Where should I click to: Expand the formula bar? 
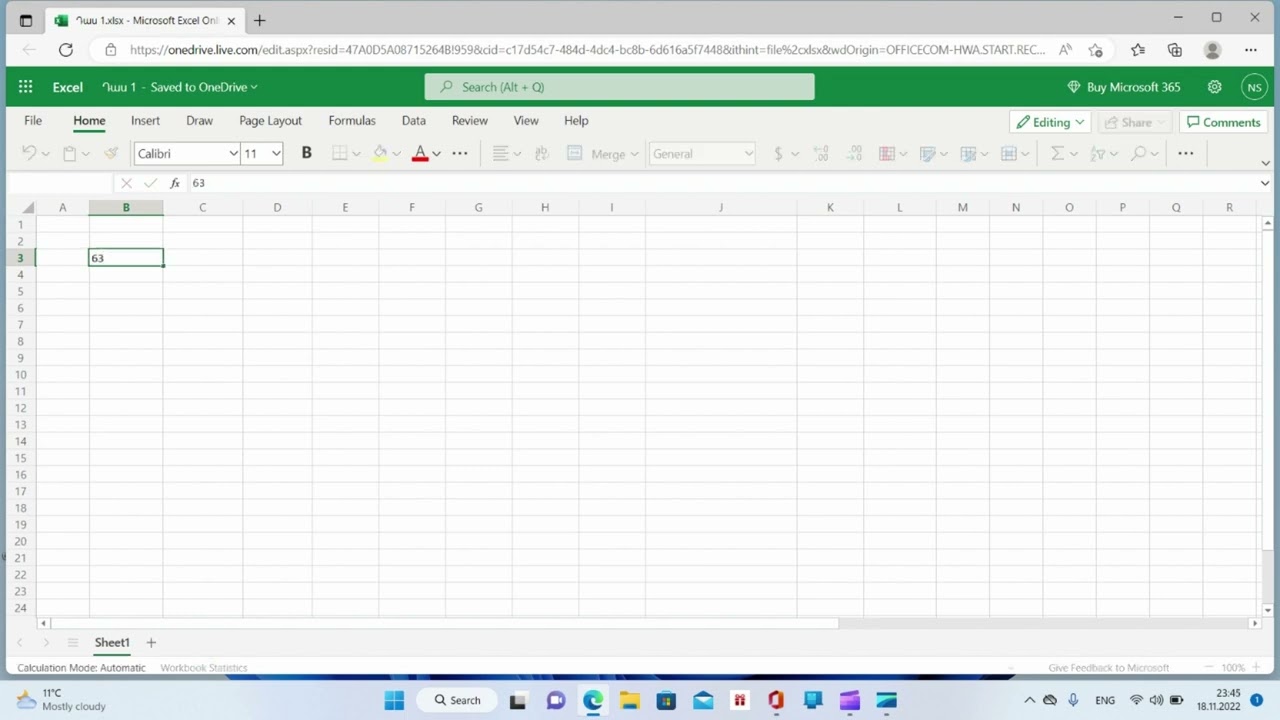pos(1265,183)
